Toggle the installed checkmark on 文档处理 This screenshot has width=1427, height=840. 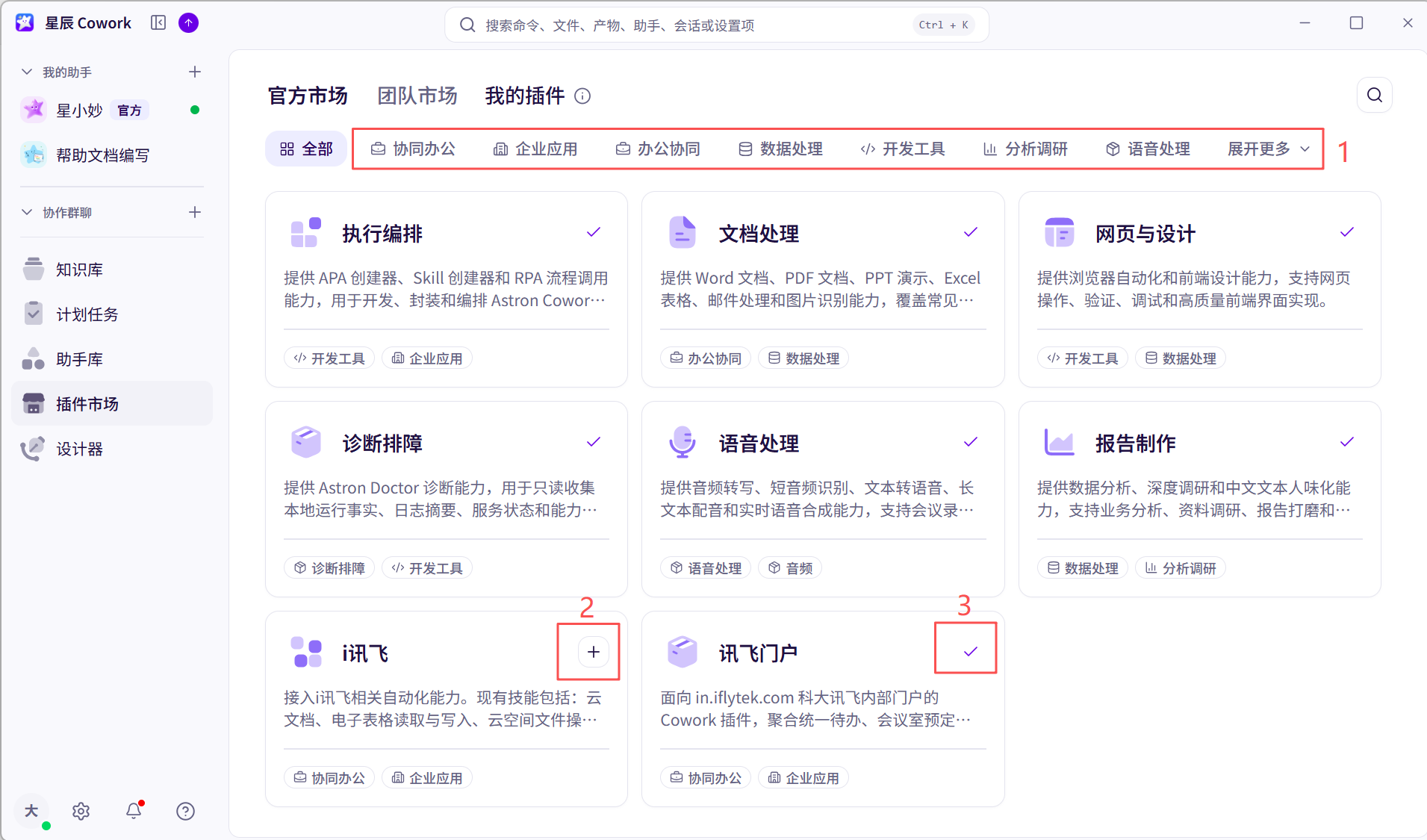point(970,232)
